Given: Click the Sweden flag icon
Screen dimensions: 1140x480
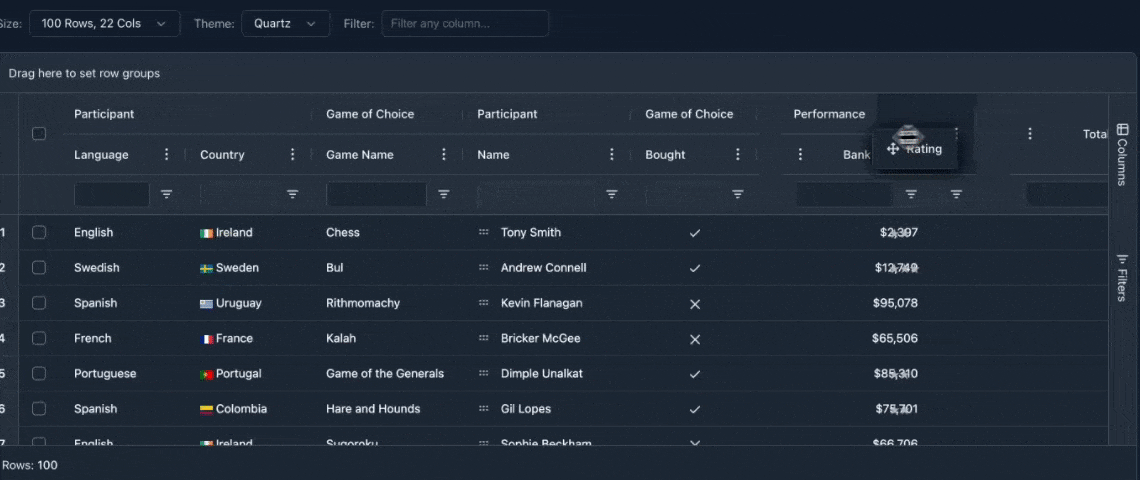Looking at the screenshot, I should (206, 268).
